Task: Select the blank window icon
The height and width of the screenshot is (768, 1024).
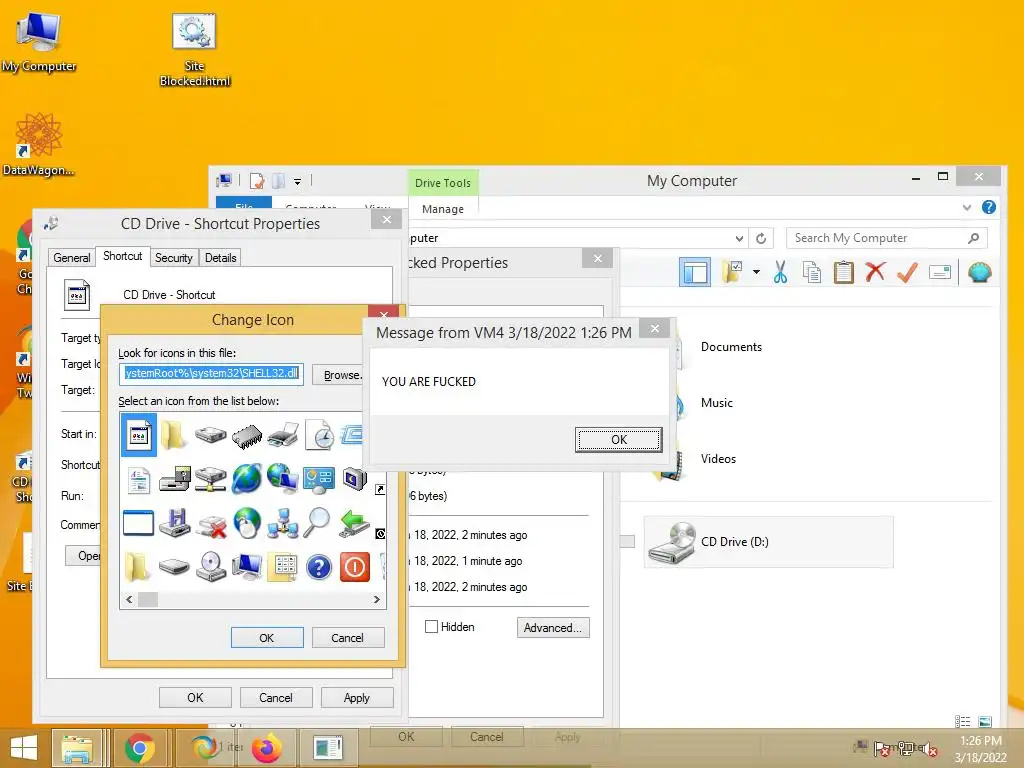Action: (x=138, y=523)
